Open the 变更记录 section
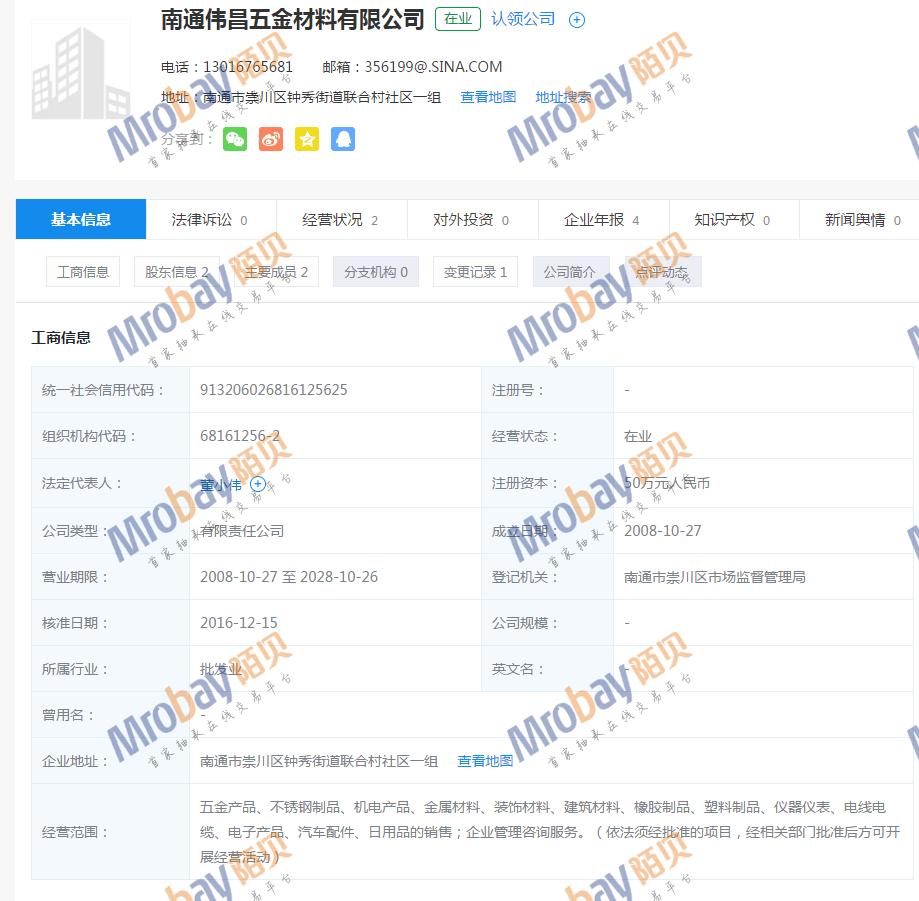This screenshot has height=901, width=919. click(475, 272)
